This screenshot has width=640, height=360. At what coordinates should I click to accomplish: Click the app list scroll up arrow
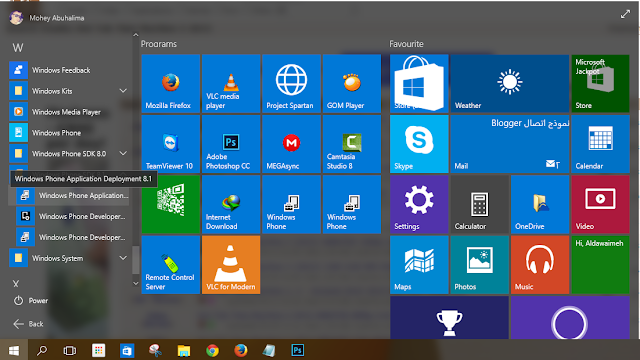pyautogui.click(x=136, y=35)
